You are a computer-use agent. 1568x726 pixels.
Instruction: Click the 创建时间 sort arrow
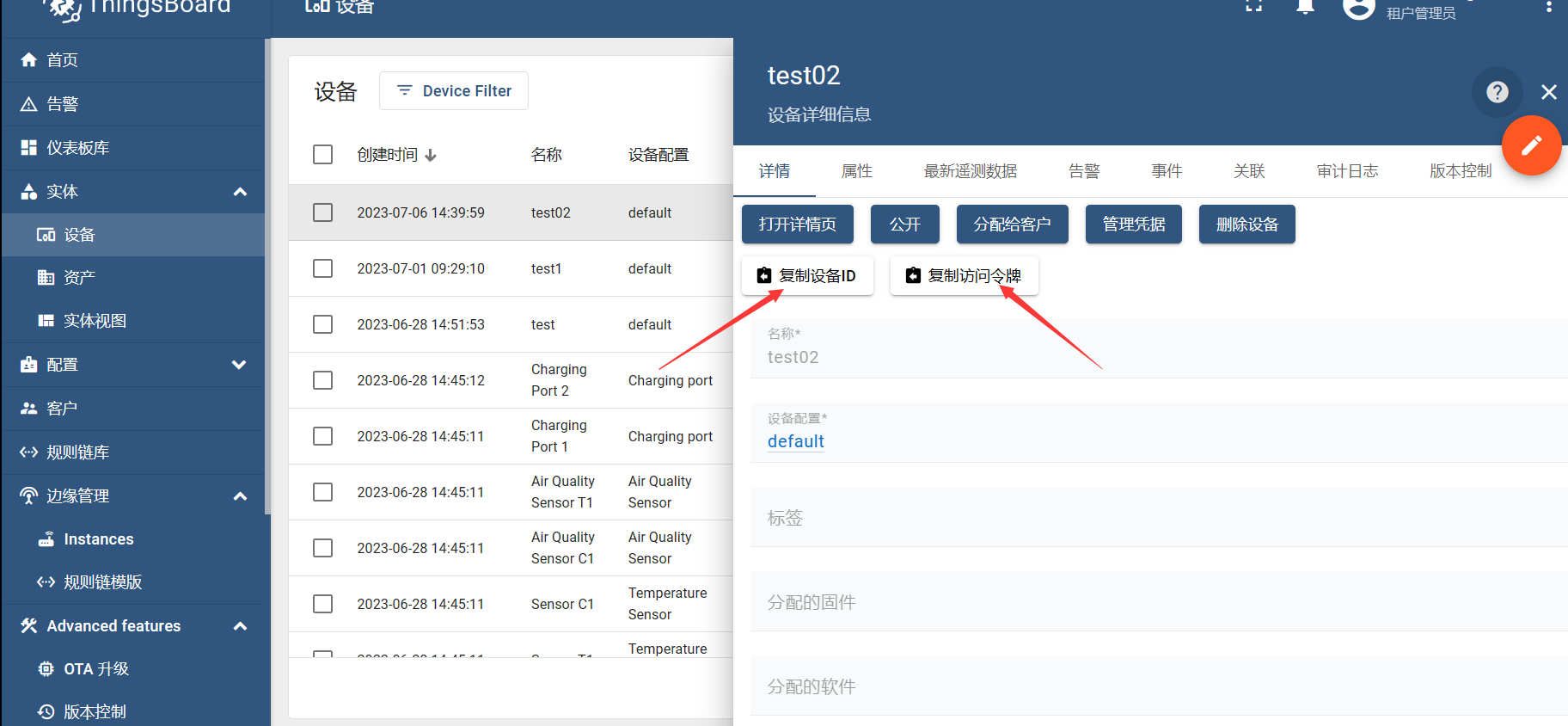click(431, 155)
